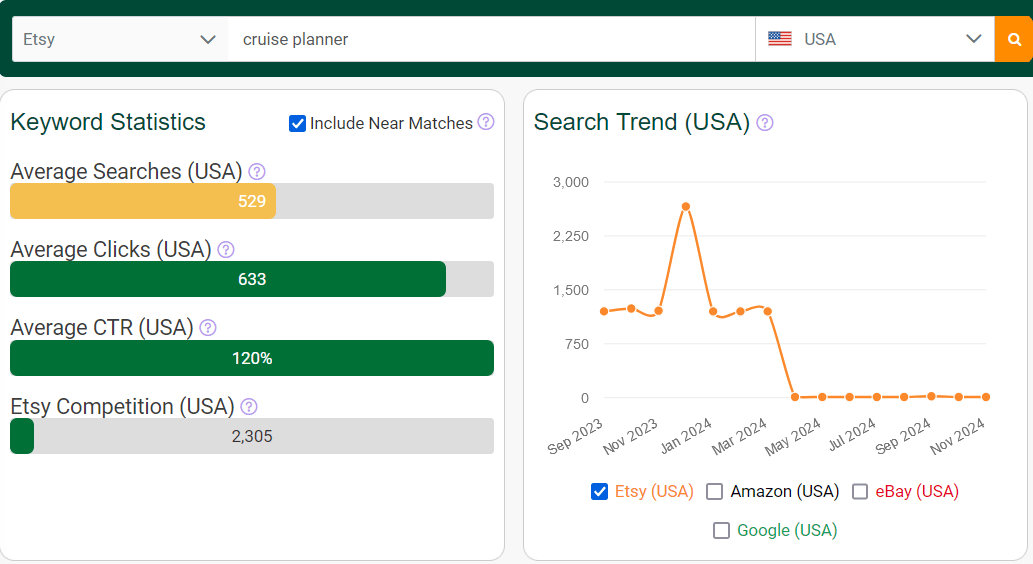
Task: Click the orange search magnifier button
Action: click(x=1013, y=40)
